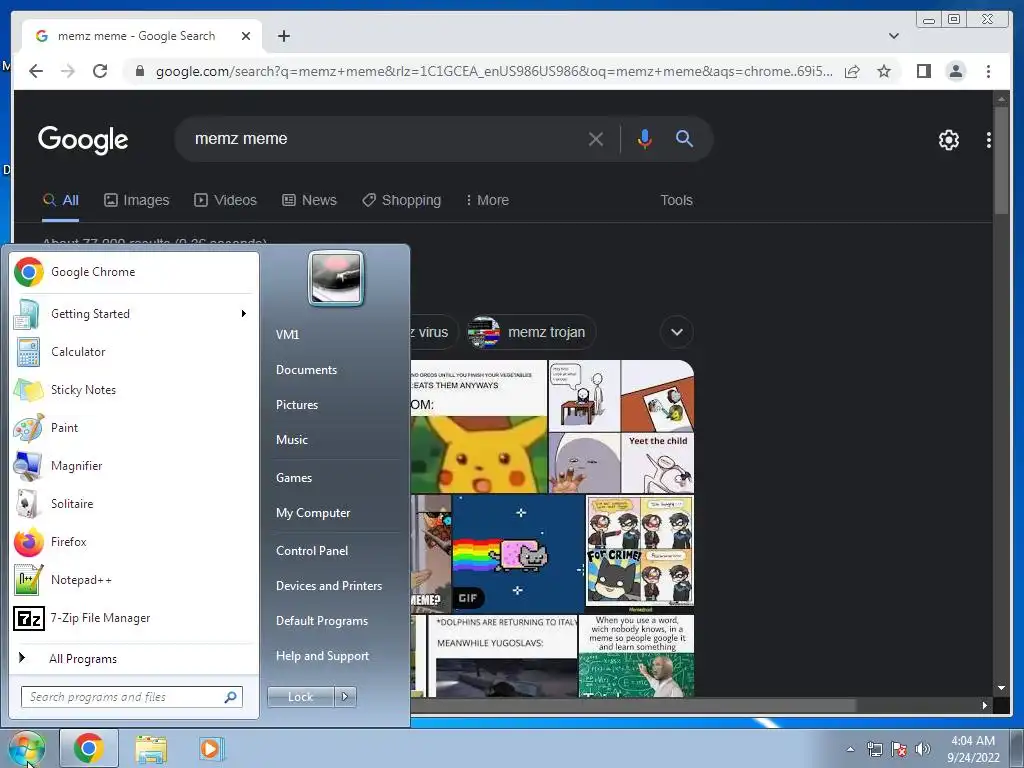Screen dimensions: 1024x768
Task: Start Solitaire from the Start menu
Action: click(x=134, y=504)
